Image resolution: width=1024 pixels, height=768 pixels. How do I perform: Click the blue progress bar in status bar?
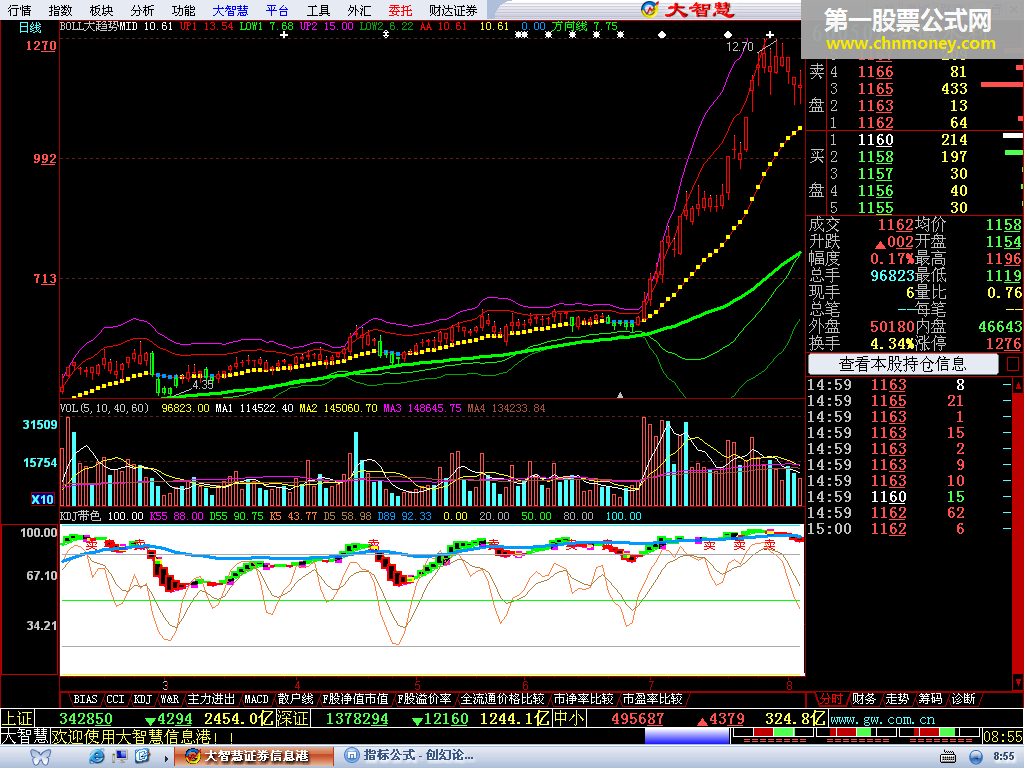687,737
